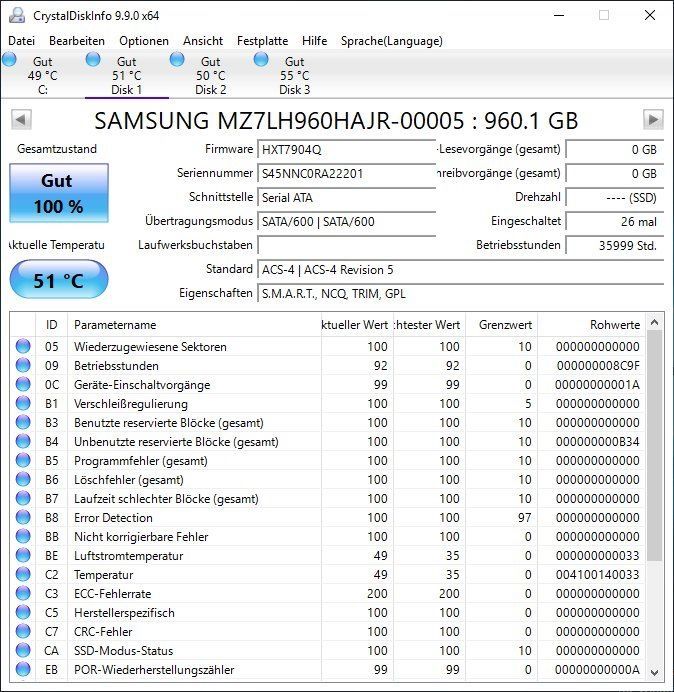674x692 pixels.
Task: Click status orb for attribute B4 row
Action: pos(23,441)
